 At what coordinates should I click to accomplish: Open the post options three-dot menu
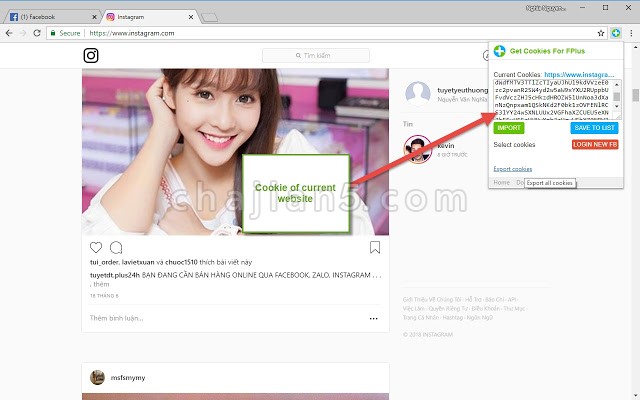point(373,318)
